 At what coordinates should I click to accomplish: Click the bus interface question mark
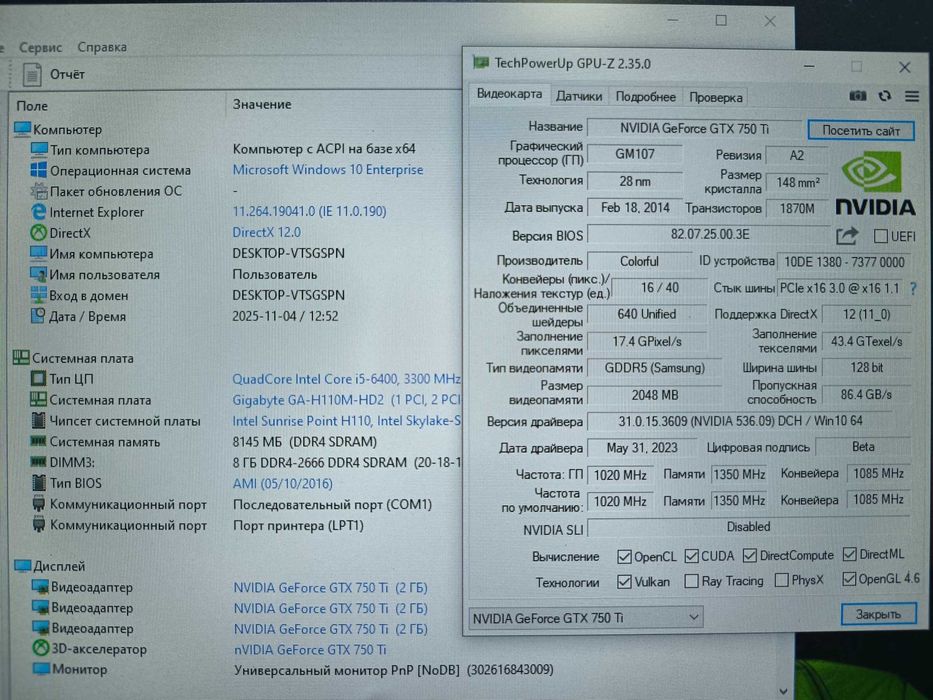913,289
